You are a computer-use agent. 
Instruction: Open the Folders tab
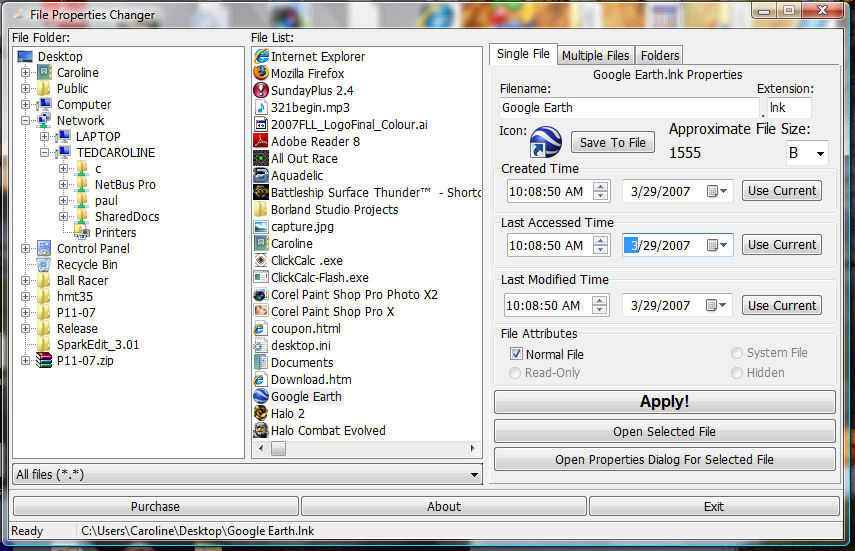[660, 55]
